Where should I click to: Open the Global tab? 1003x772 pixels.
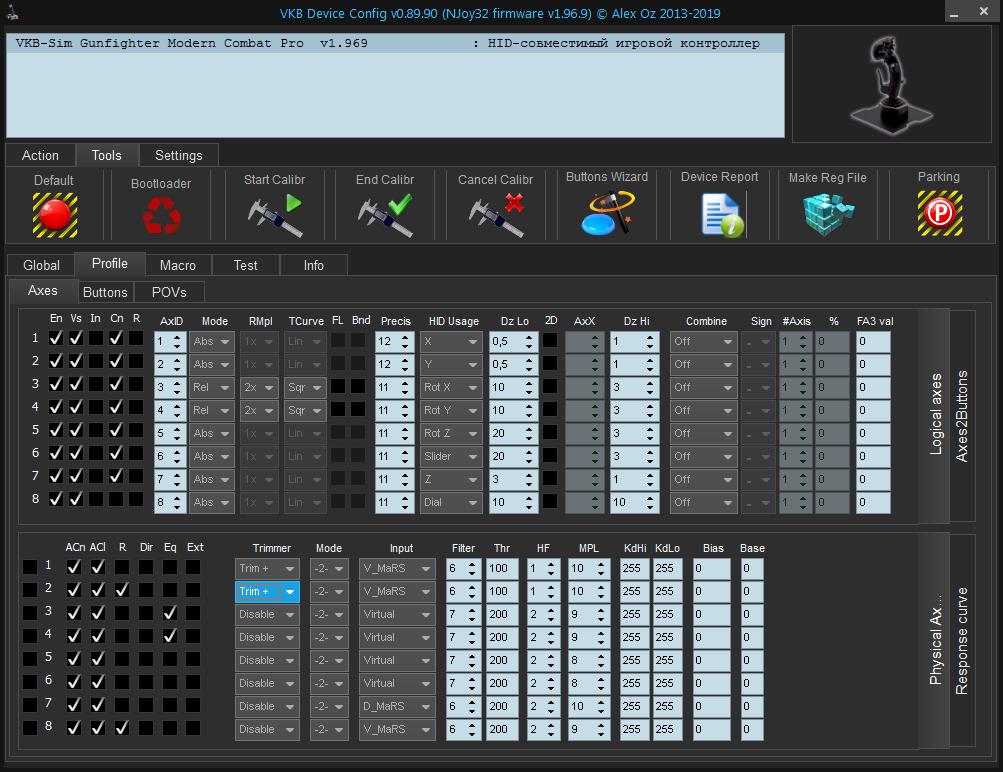(41, 265)
